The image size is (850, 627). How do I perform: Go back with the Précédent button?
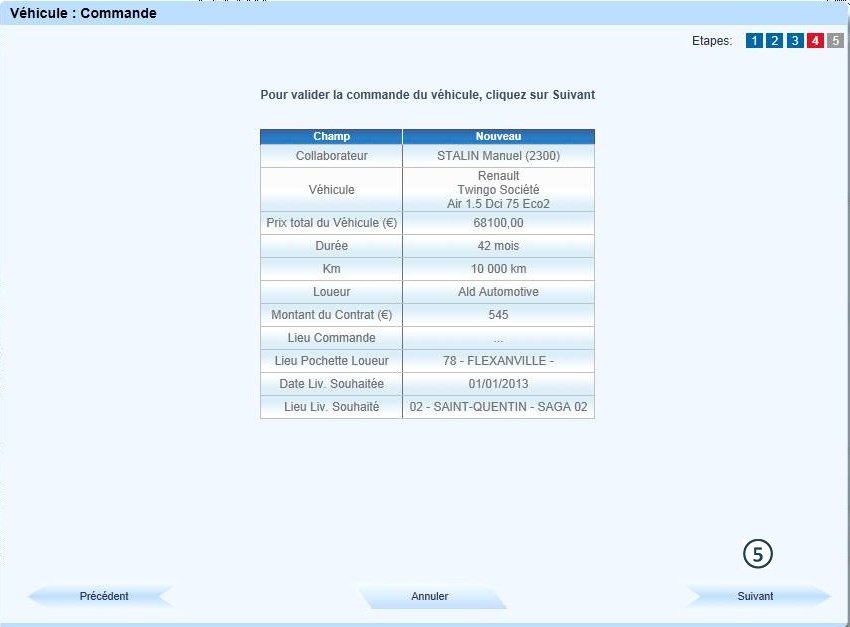pos(103,596)
